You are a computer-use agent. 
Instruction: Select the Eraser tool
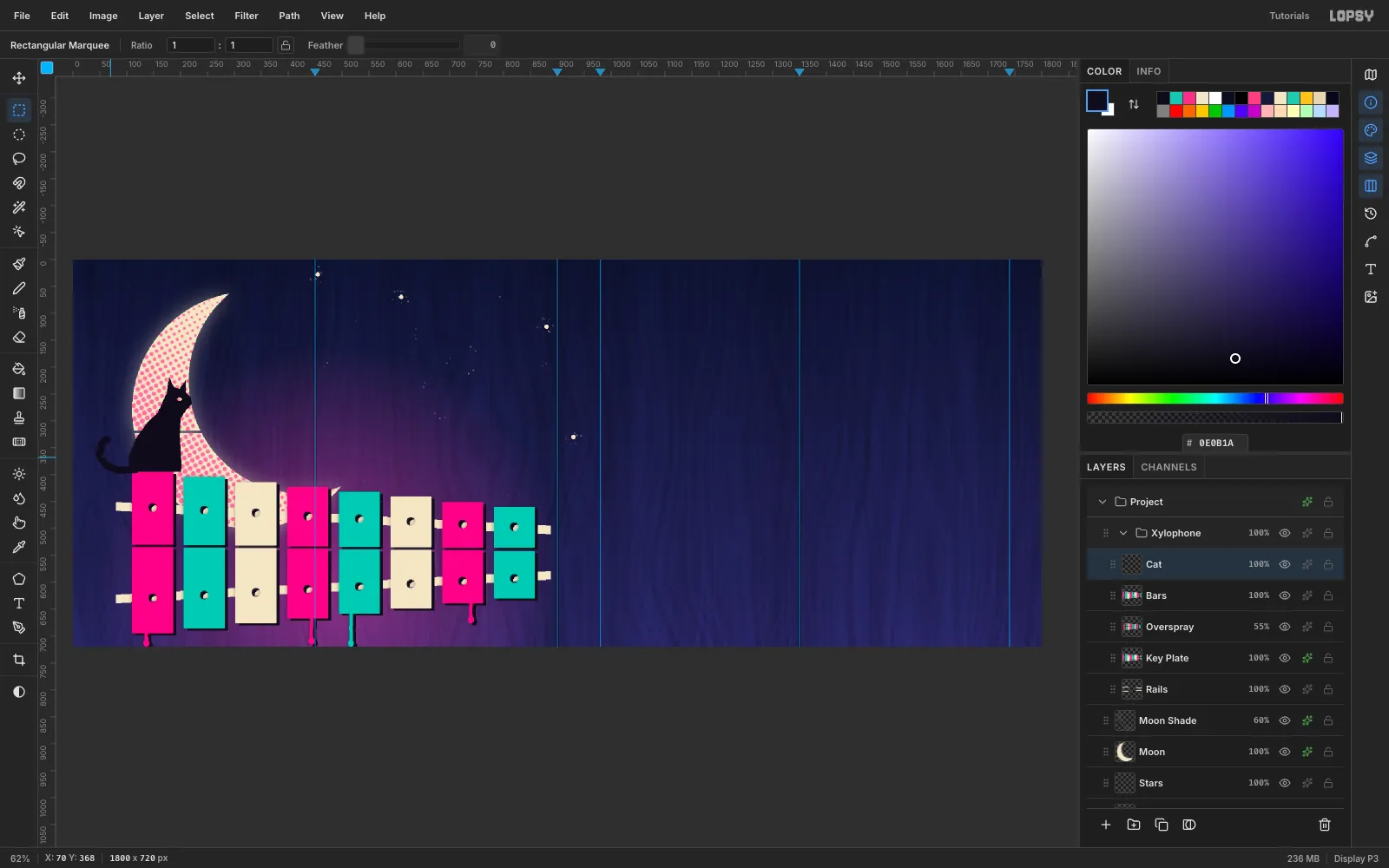click(19, 337)
